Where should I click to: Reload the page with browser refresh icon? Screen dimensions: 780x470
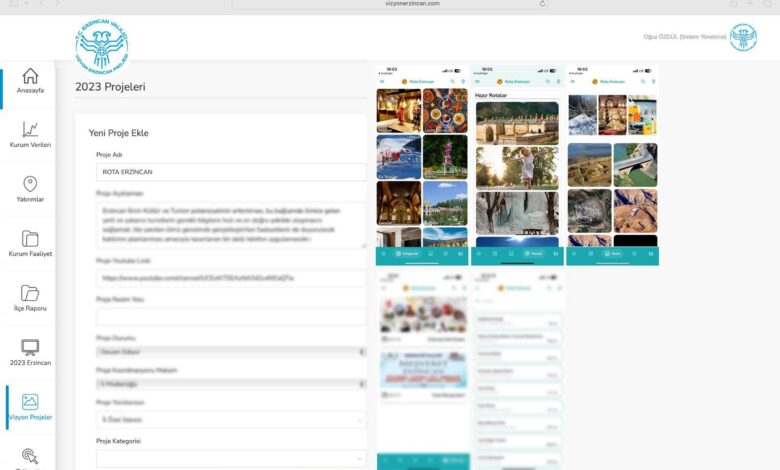coord(543,4)
